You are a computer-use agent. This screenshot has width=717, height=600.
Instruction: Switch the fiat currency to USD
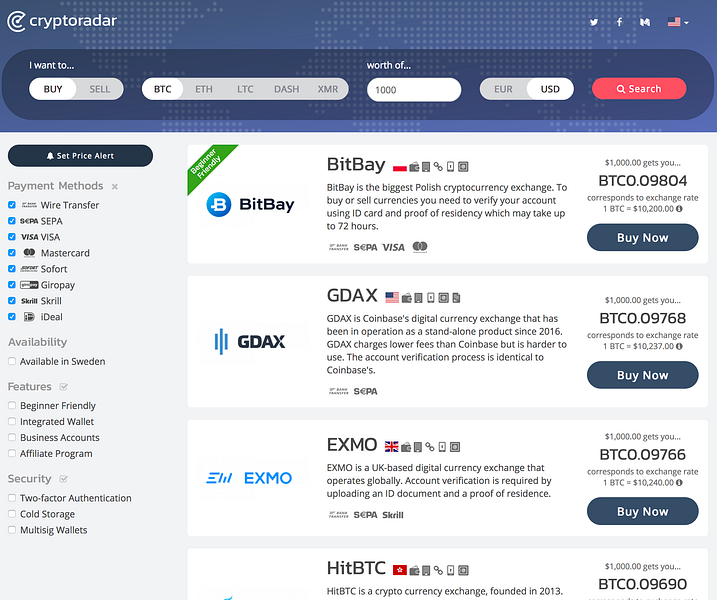click(x=550, y=89)
